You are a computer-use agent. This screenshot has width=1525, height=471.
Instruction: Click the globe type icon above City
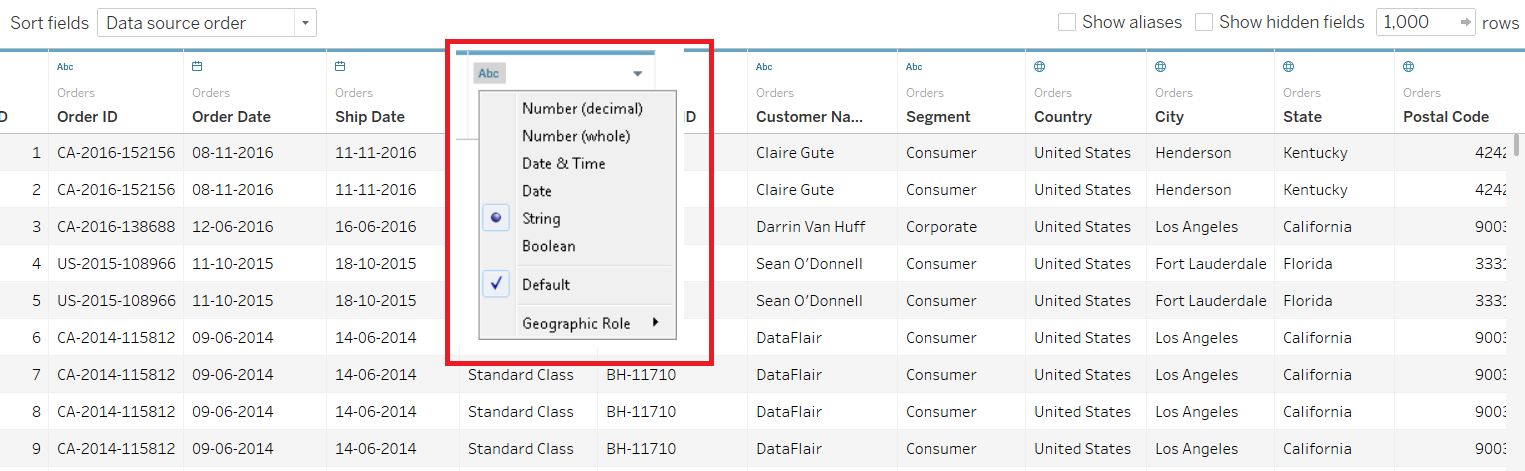pos(1161,67)
